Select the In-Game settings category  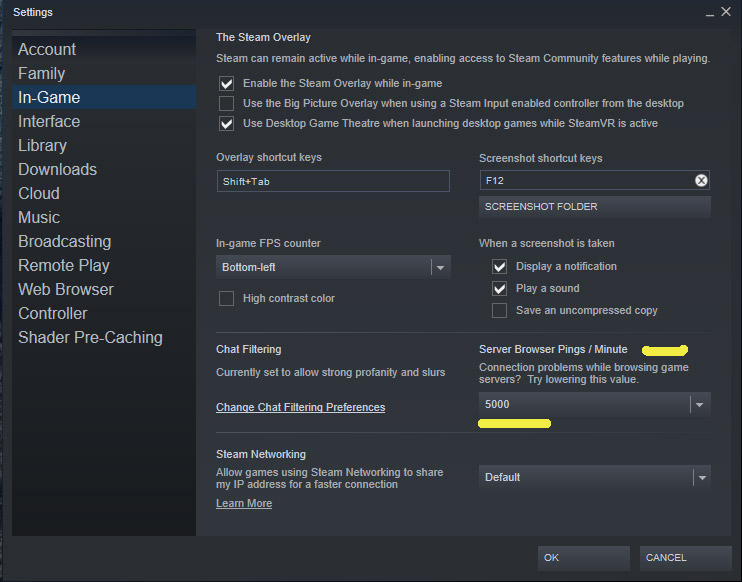coord(104,97)
